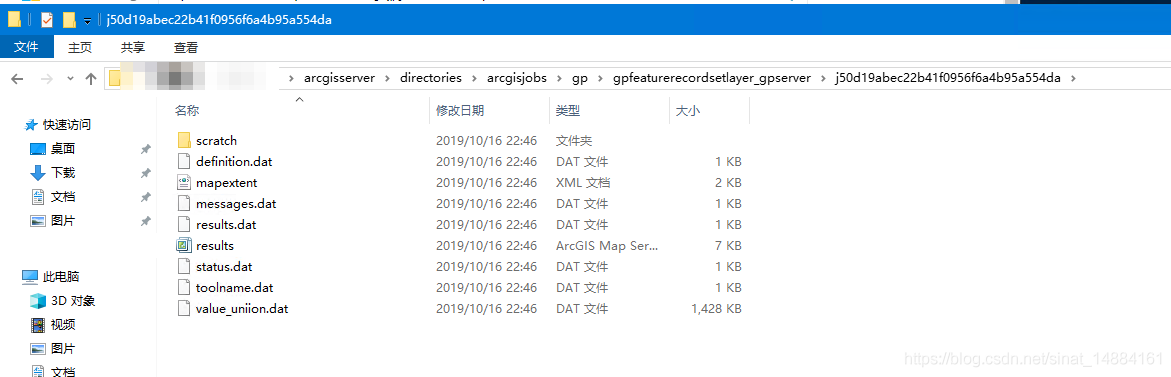
Task: Go to gp in the address bar
Action: tap(580, 78)
